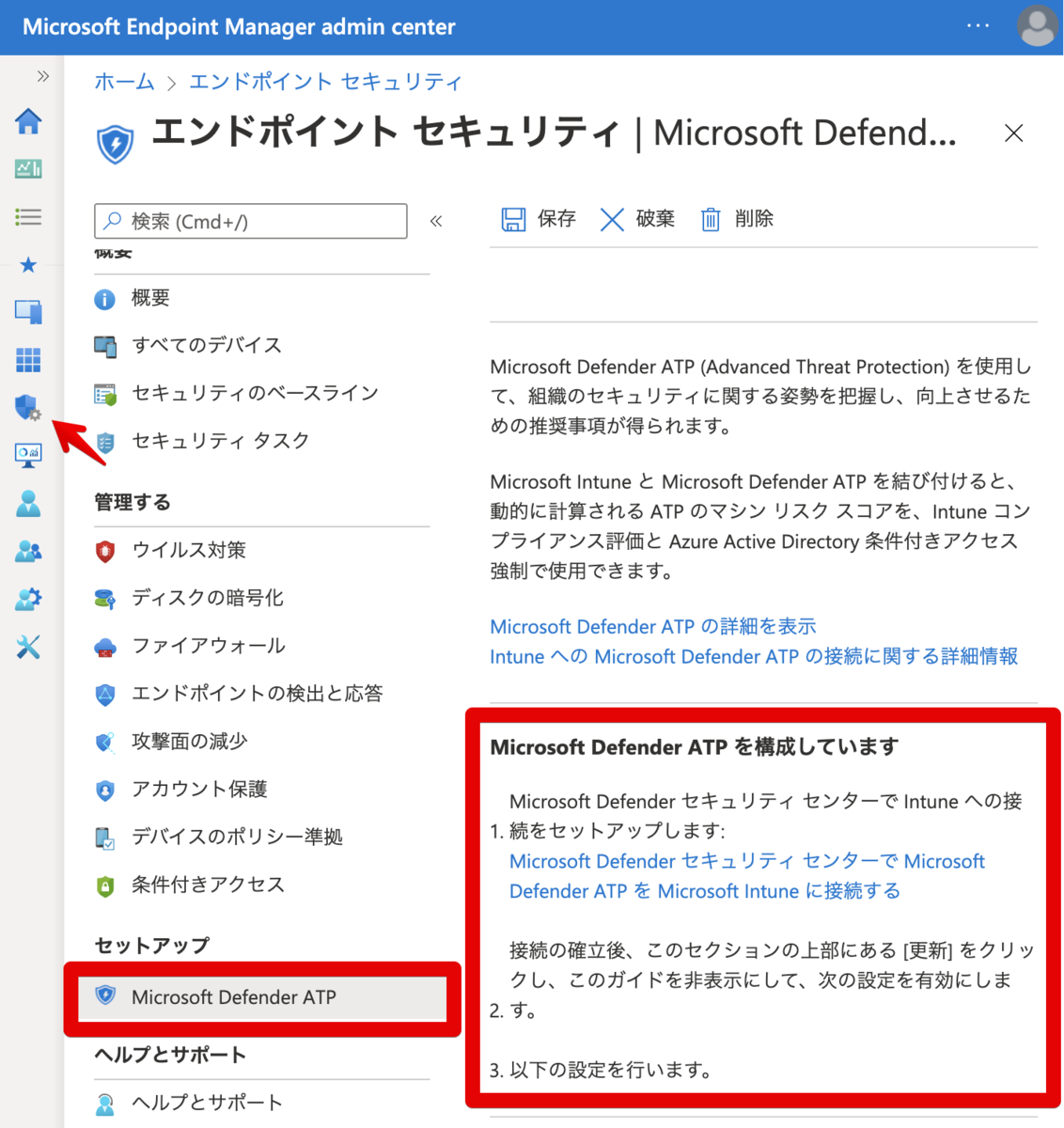1064x1128 pixels.
Task: Open Troubleshooting tools wrench icon
Action: point(28,647)
